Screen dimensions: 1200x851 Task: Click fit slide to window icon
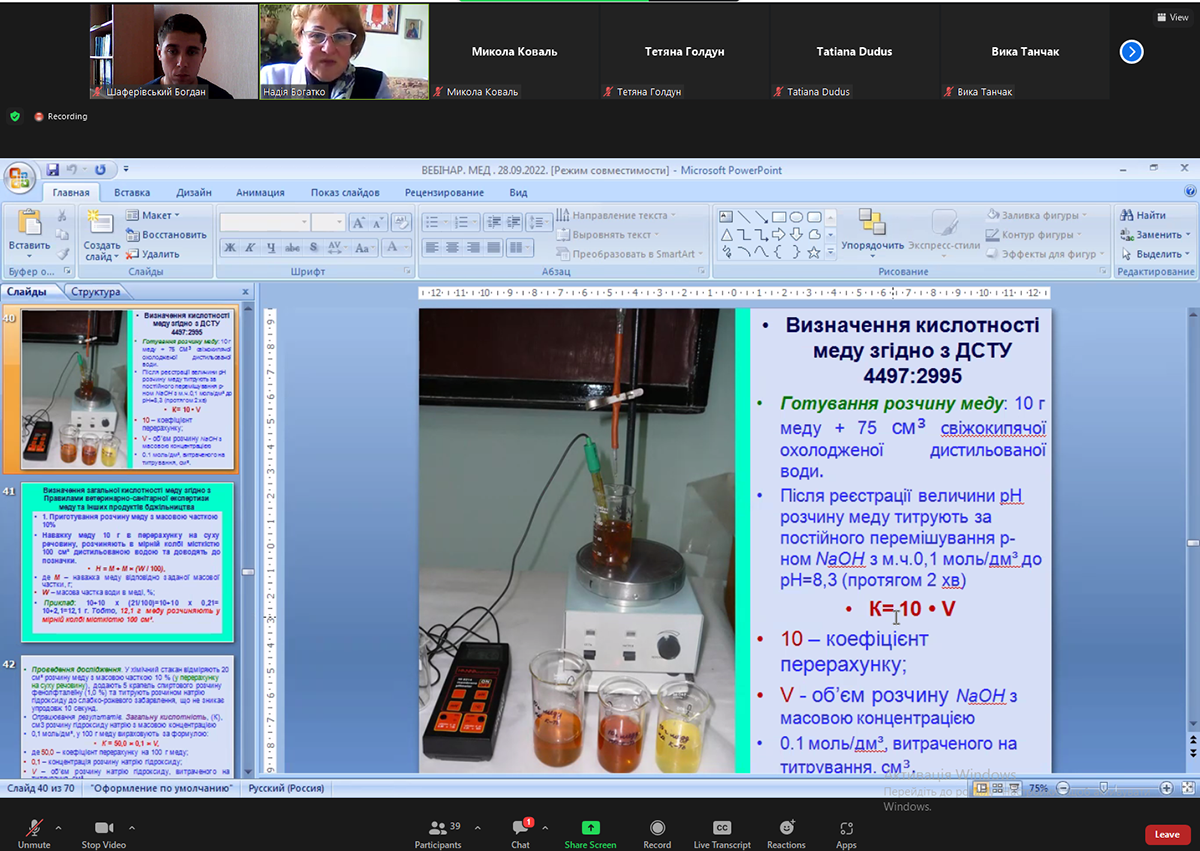1187,788
